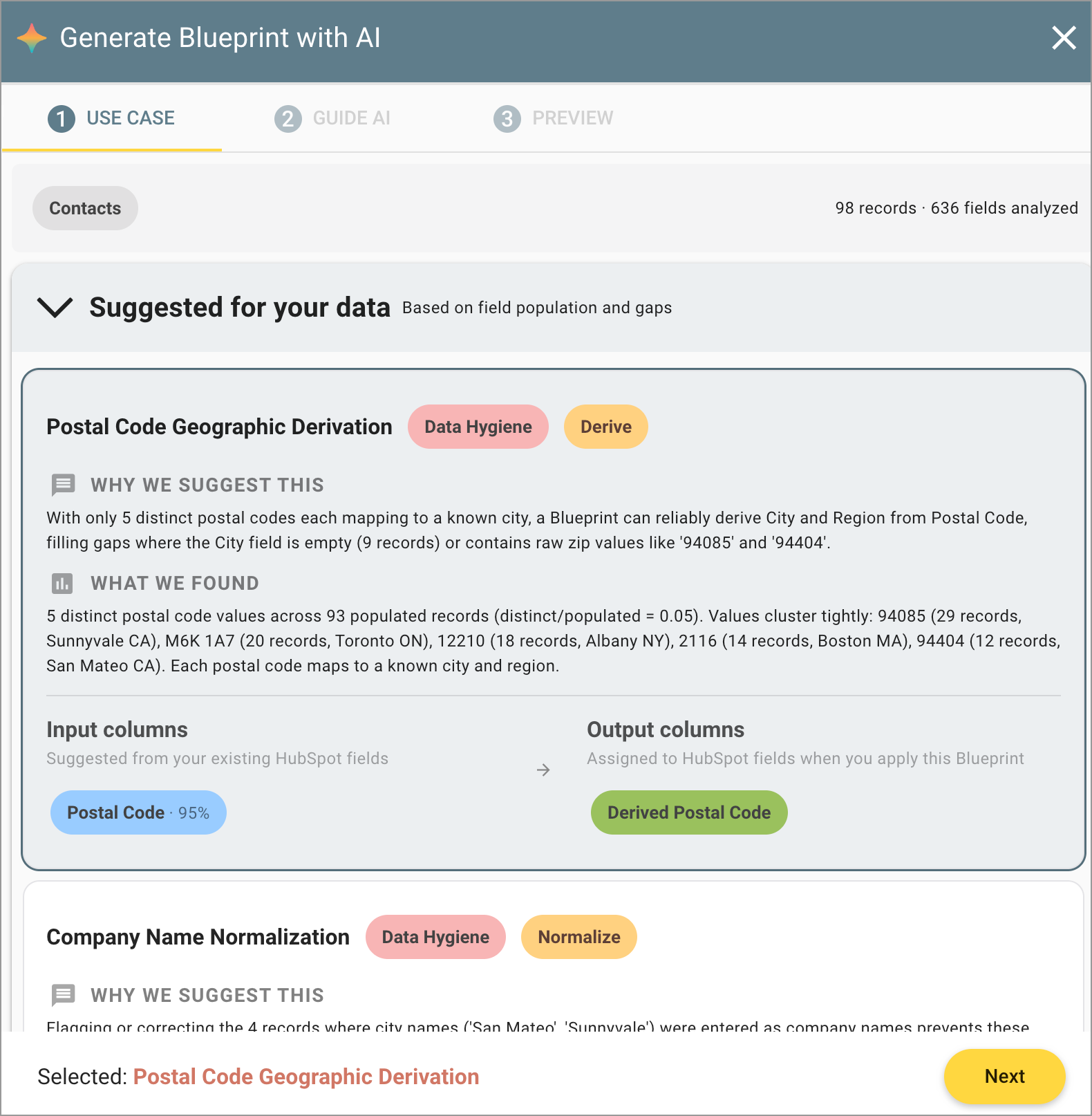The height and width of the screenshot is (1116, 1092).
Task: Click the arrow between input and output columns
Action: pos(543,770)
